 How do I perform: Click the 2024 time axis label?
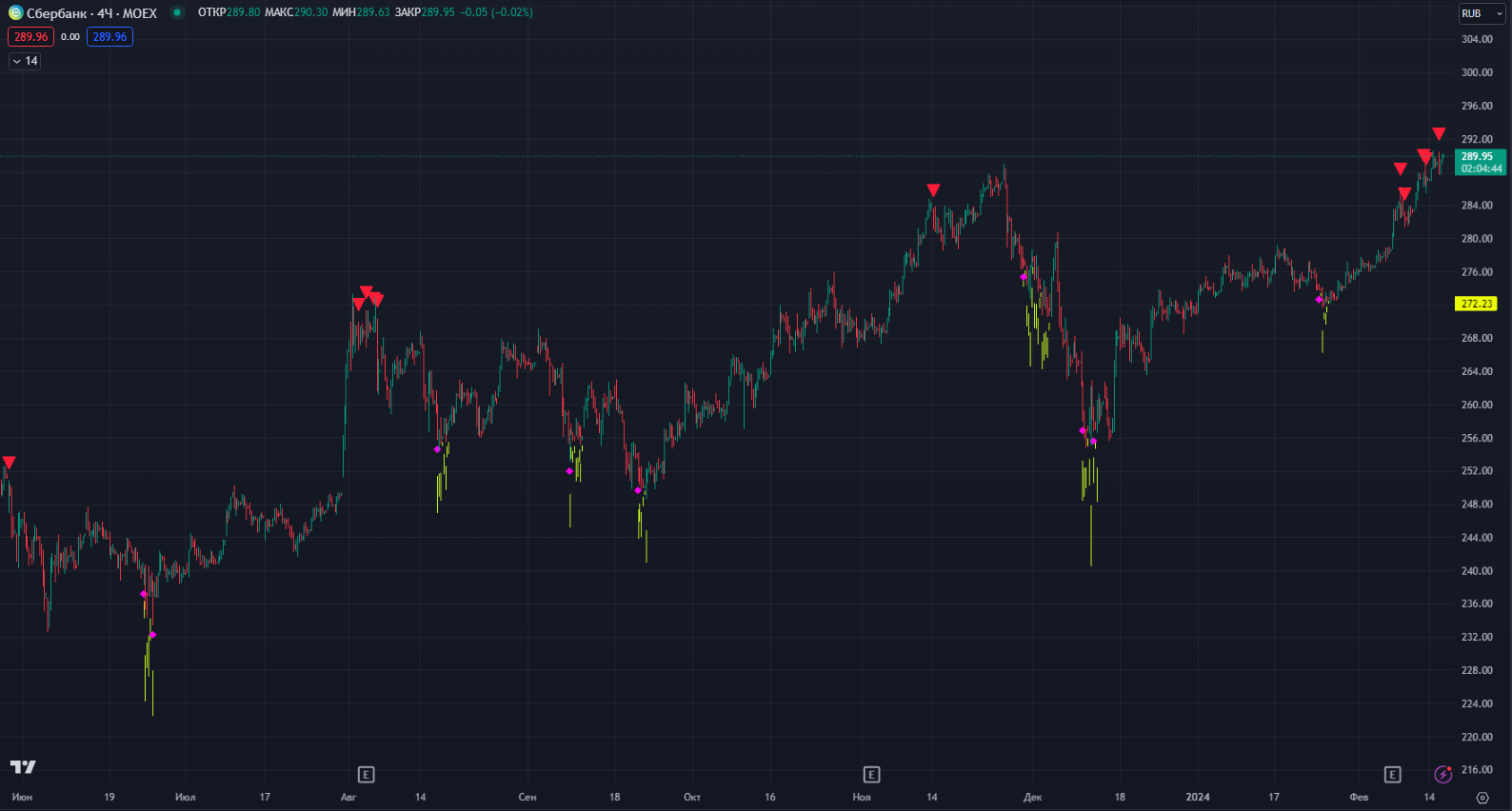[1198, 797]
